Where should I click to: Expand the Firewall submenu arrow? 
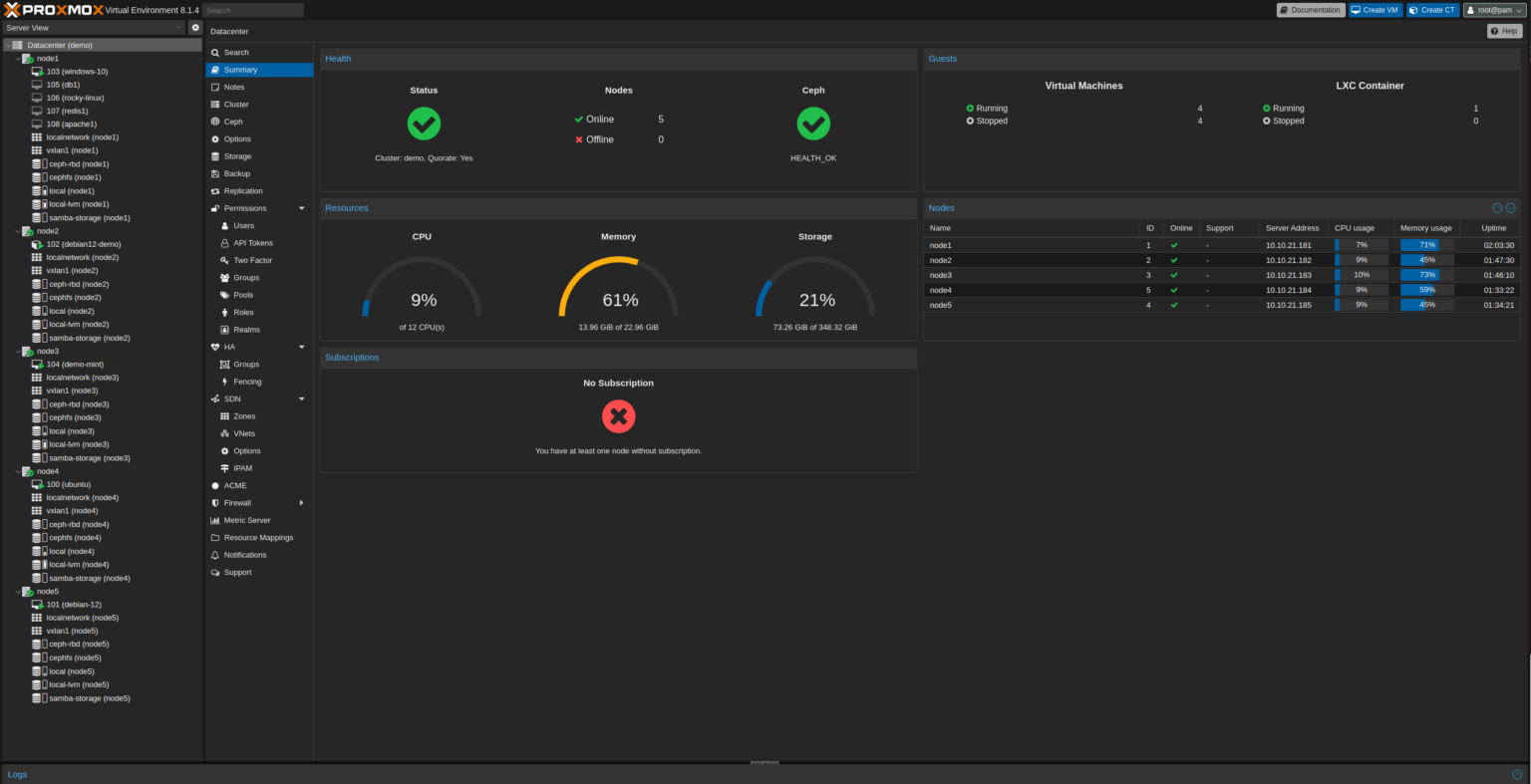[x=302, y=503]
